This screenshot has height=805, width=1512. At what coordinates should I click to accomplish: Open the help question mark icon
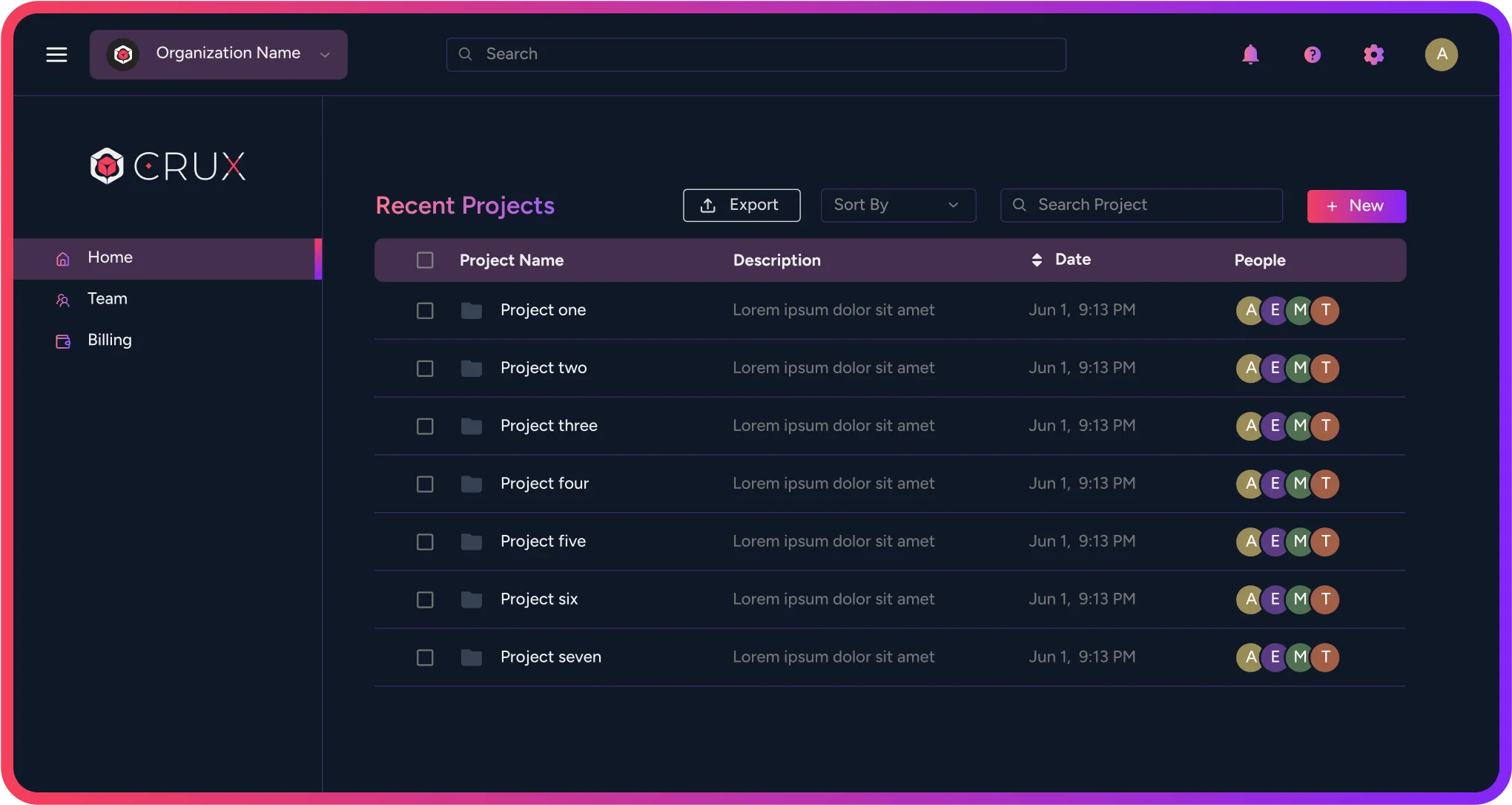pyautogui.click(x=1312, y=54)
